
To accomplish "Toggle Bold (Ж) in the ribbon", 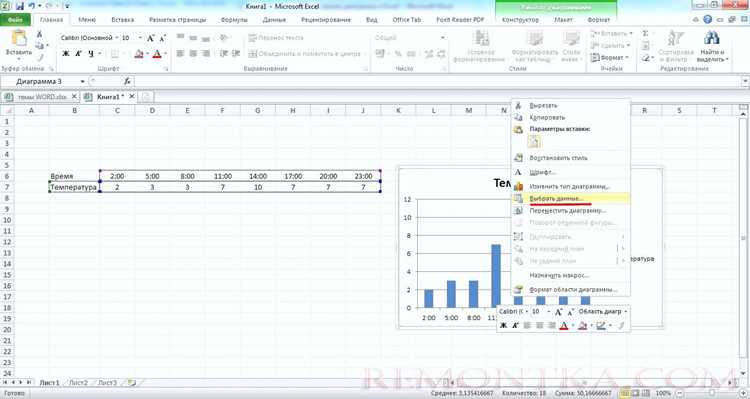I will (66, 54).
